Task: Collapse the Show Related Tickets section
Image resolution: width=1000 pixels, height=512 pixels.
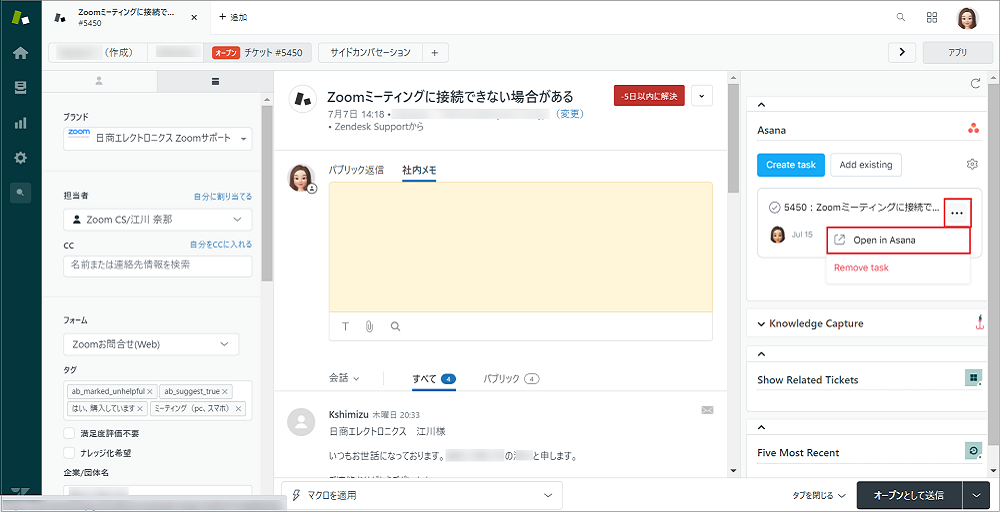Action: (761, 355)
